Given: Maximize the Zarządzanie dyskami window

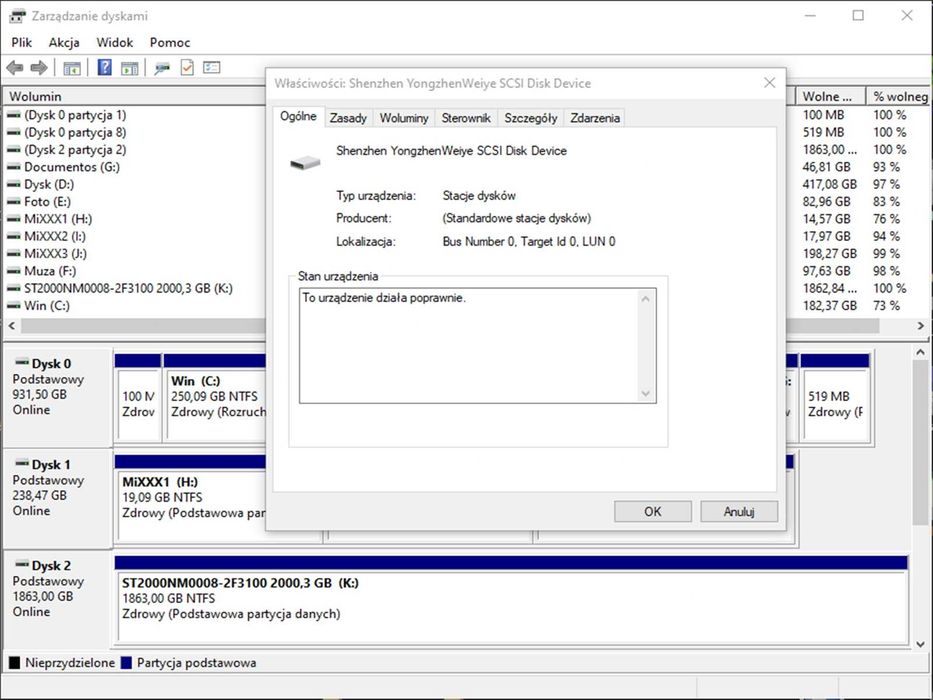Looking at the screenshot, I should click(x=858, y=15).
